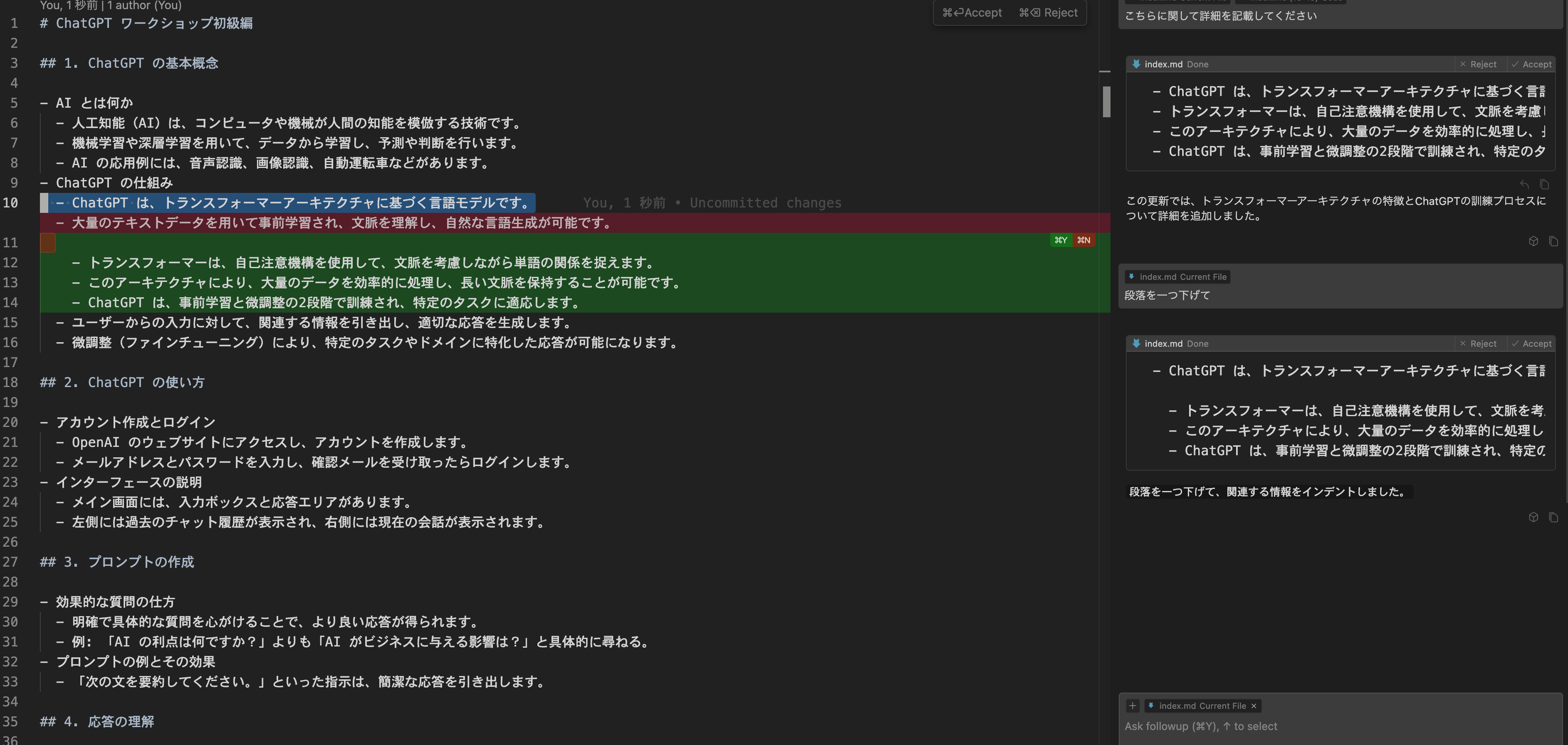Accept the first index.md chat code block
Screen dimensions: 1568x745
click(x=1531, y=64)
